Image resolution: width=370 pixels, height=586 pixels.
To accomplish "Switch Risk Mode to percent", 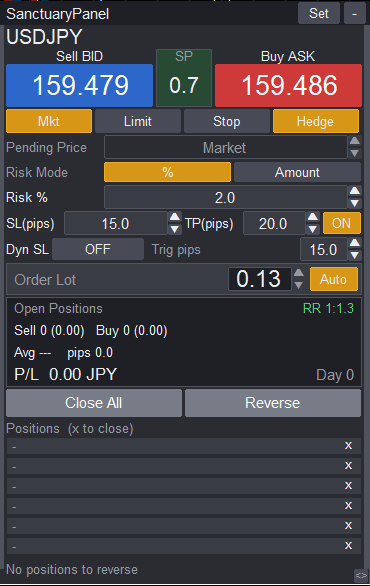I will [x=167, y=172].
